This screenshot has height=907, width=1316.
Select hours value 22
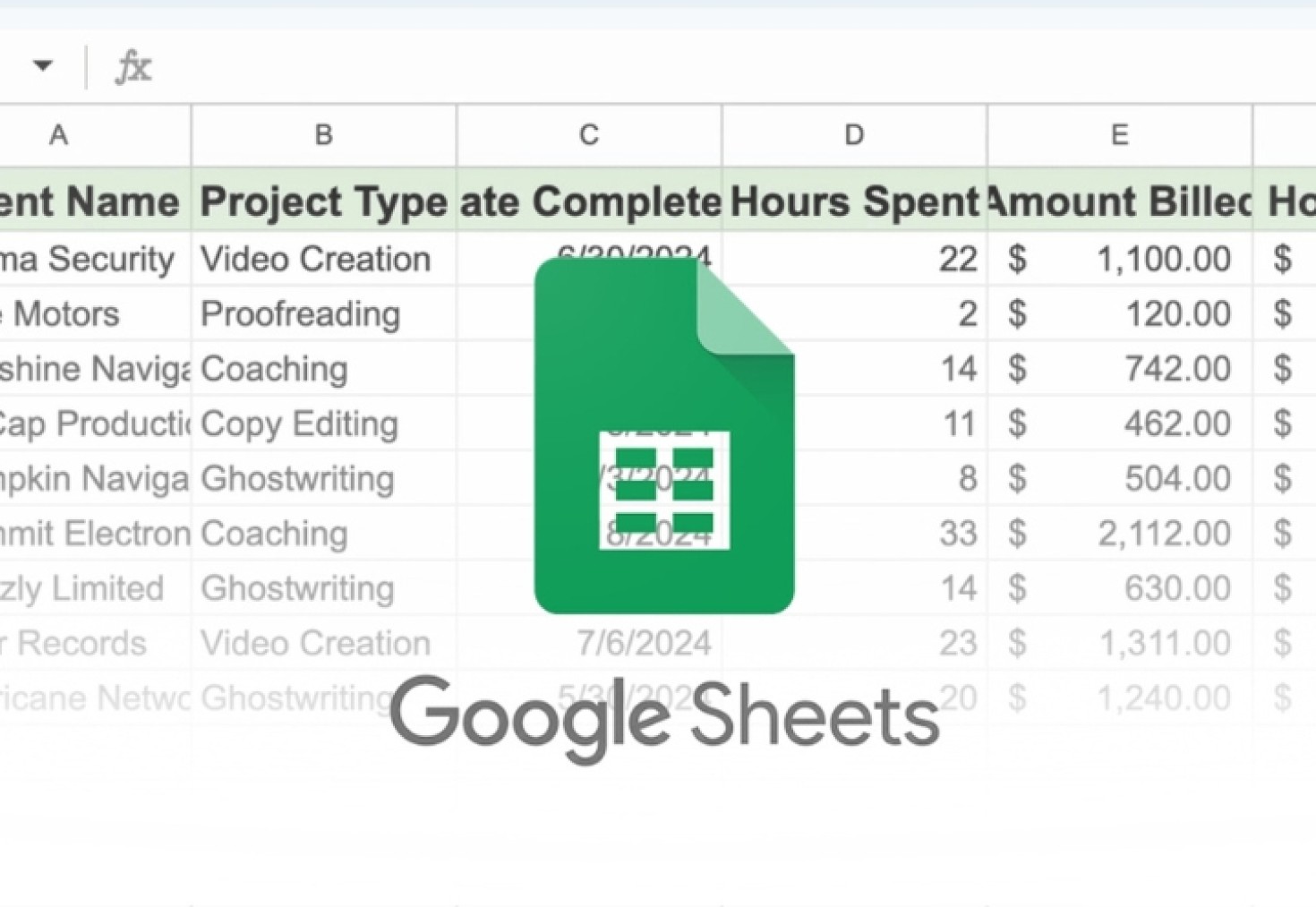tap(854, 259)
